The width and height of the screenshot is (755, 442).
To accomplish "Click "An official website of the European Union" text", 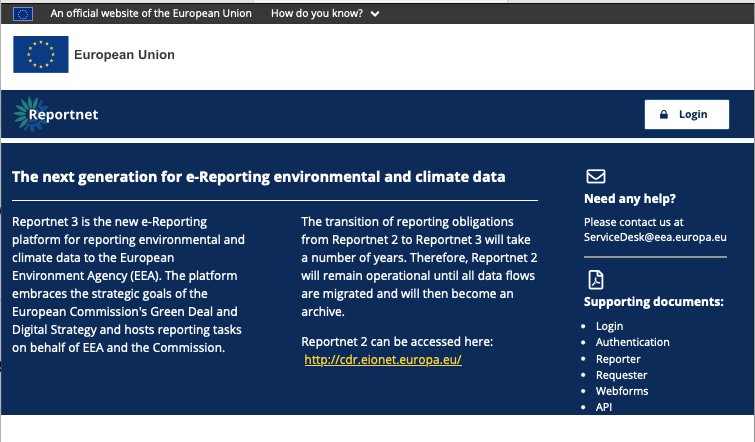I will 150,14.
